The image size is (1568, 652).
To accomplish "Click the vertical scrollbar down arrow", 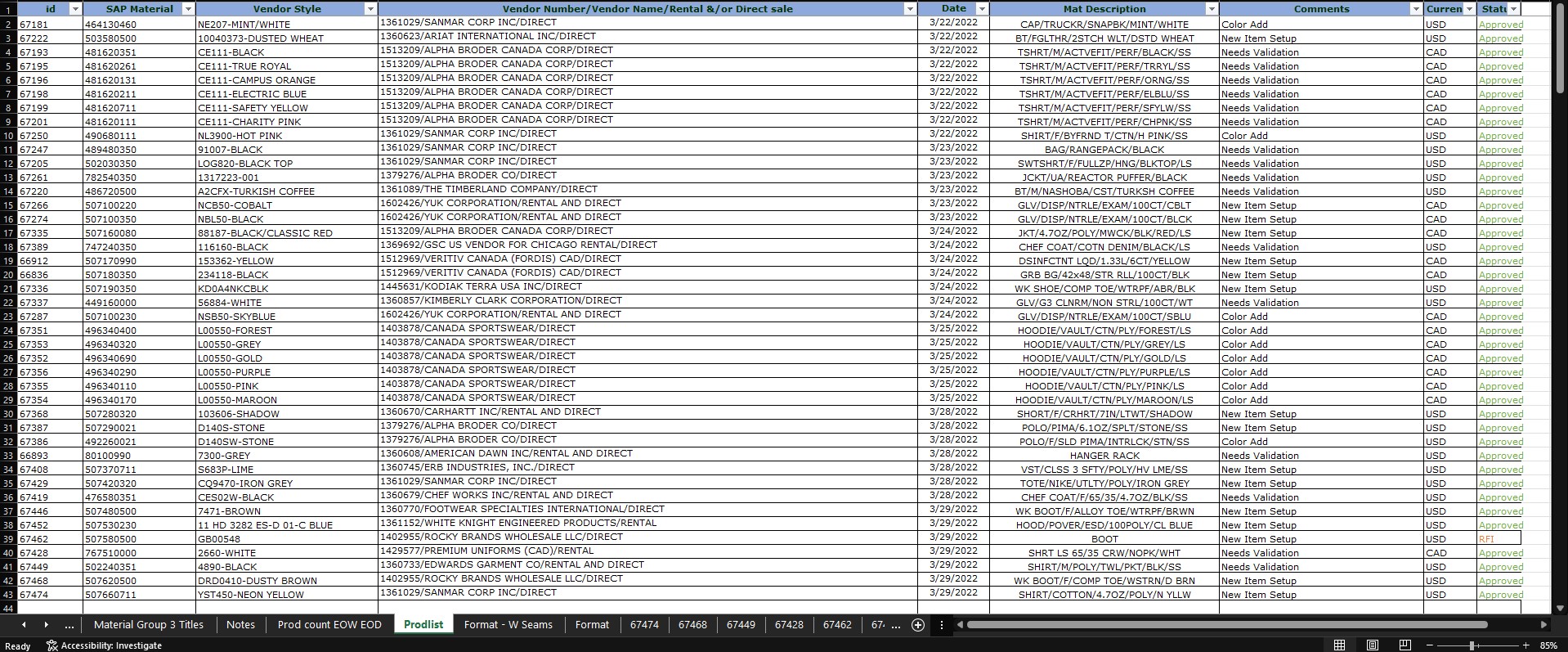I will tap(1560, 609).
